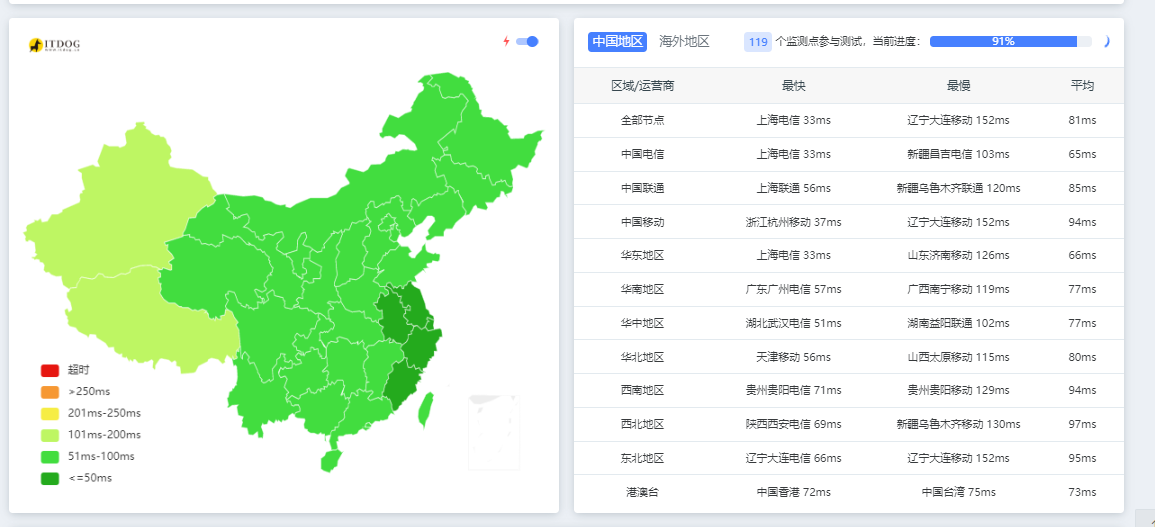Click the ITDOG logo above the map
The image size is (1155, 527).
point(54,45)
